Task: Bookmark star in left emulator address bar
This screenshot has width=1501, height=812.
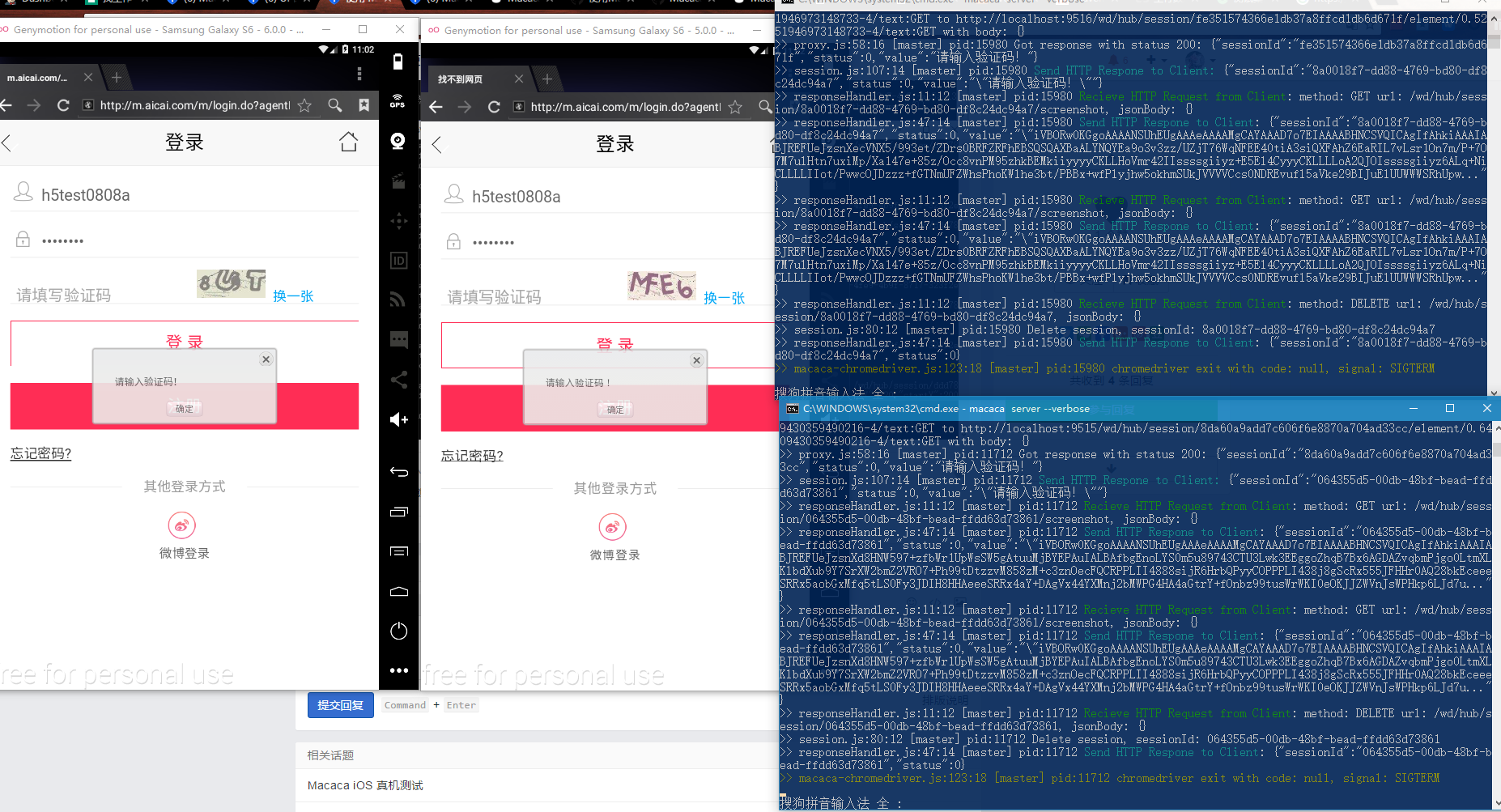Action: click(x=304, y=105)
